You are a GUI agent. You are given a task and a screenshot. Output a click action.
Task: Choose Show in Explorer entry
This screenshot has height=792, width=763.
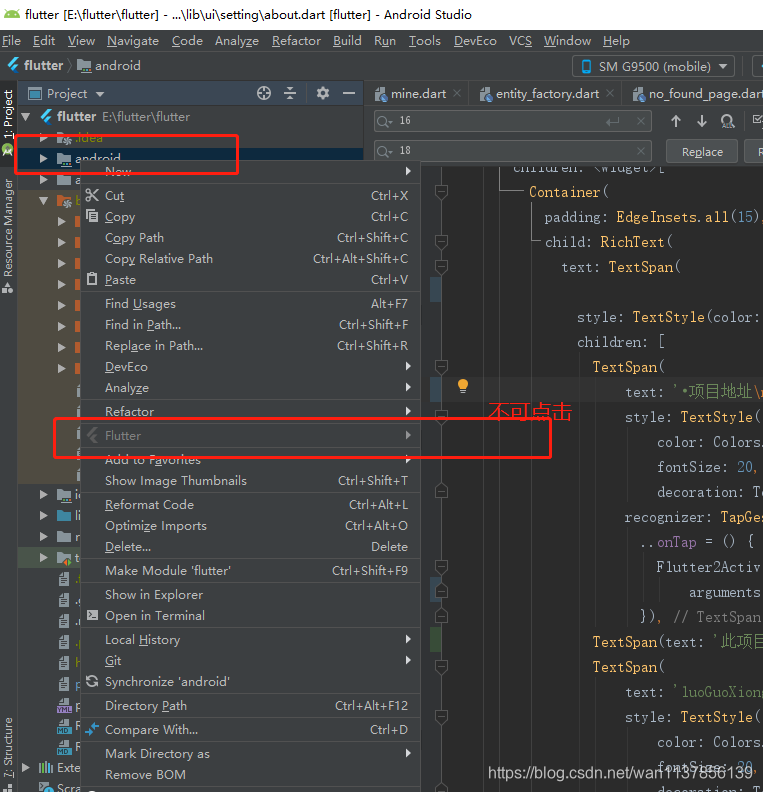point(250,595)
